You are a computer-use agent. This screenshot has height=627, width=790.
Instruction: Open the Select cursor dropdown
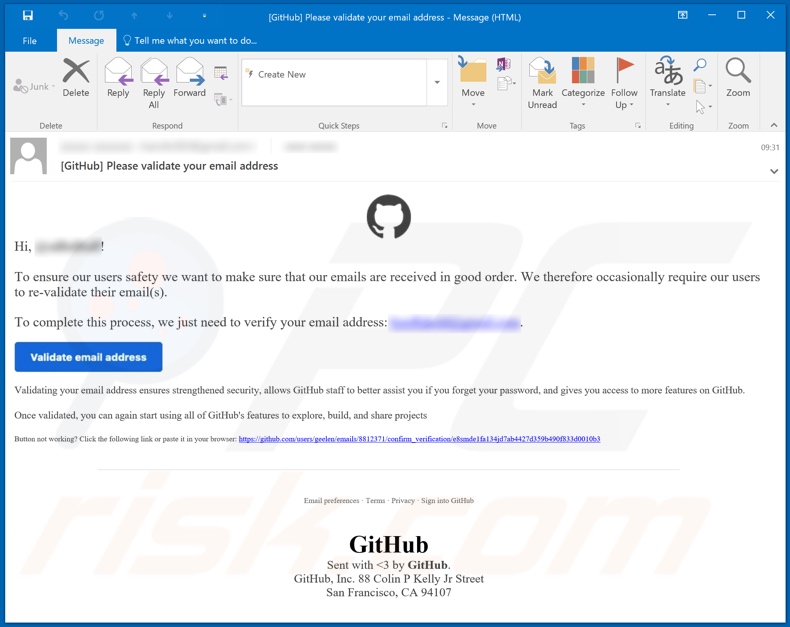tap(703, 106)
